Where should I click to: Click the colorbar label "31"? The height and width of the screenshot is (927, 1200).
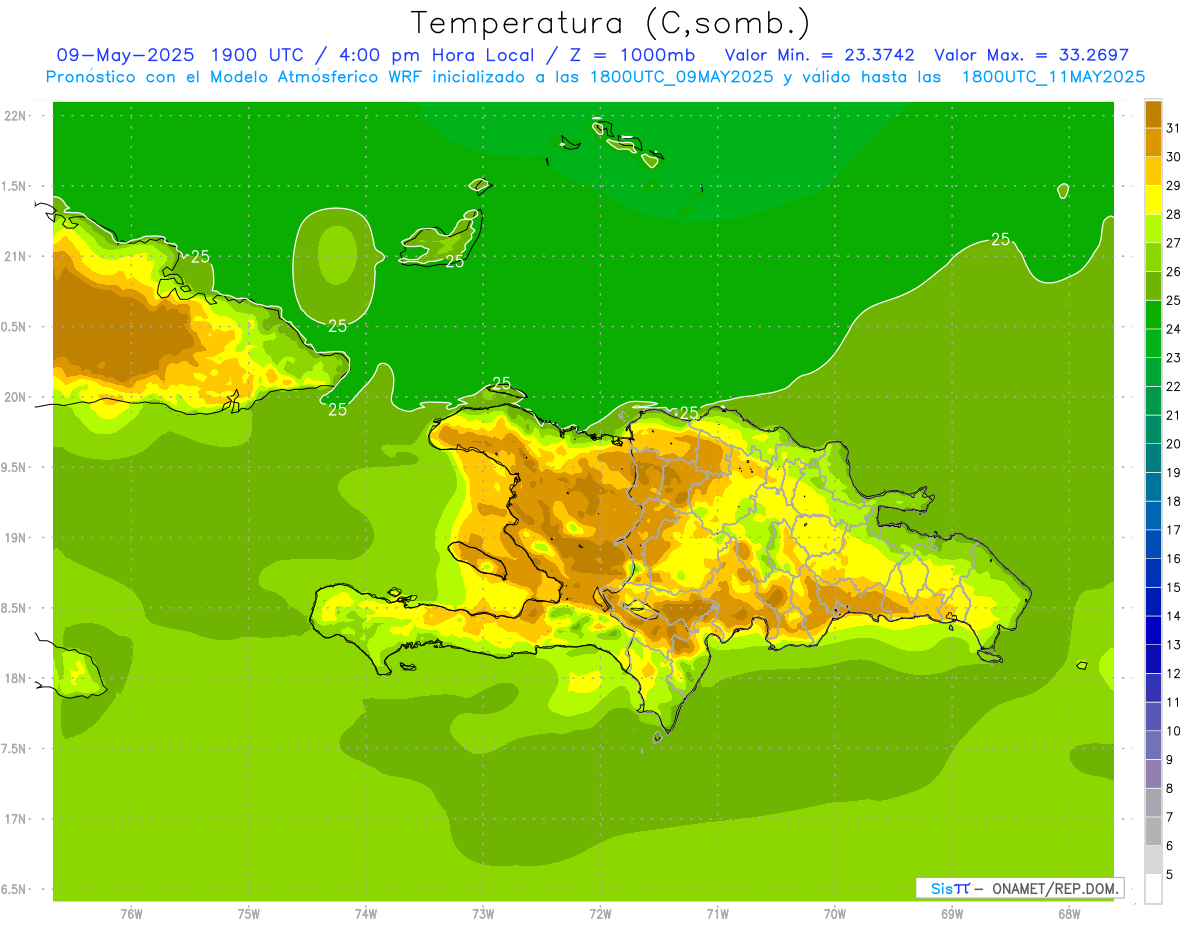tap(1173, 128)
